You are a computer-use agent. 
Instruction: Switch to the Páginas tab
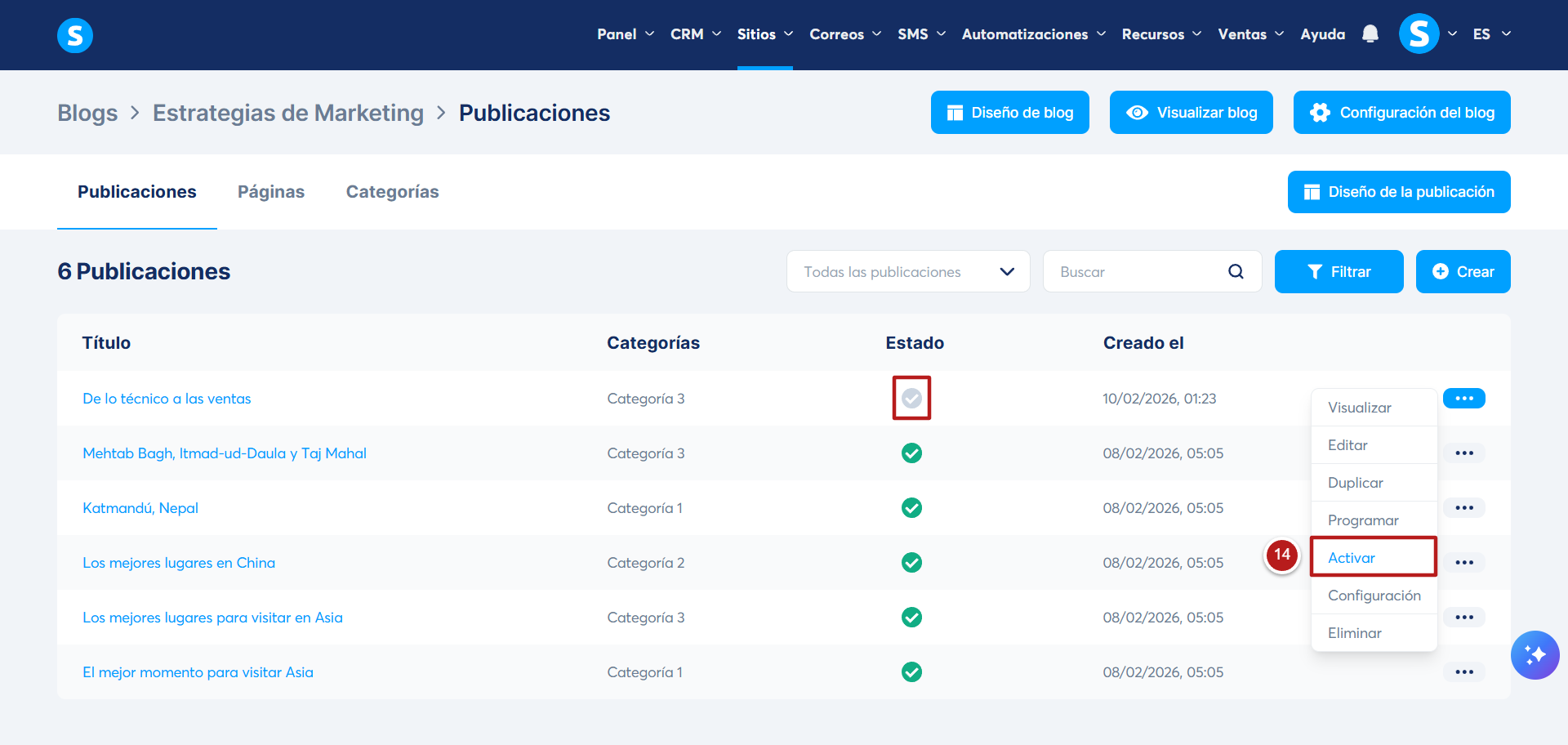pyautogui.click(x=271, y=192)
